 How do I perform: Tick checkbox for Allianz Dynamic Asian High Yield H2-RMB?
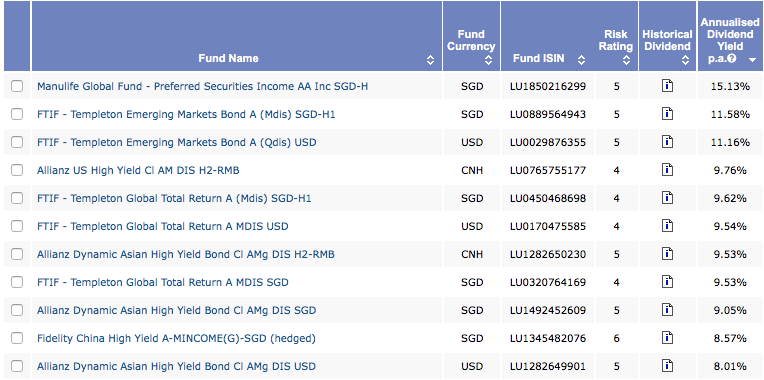(17, 254)
